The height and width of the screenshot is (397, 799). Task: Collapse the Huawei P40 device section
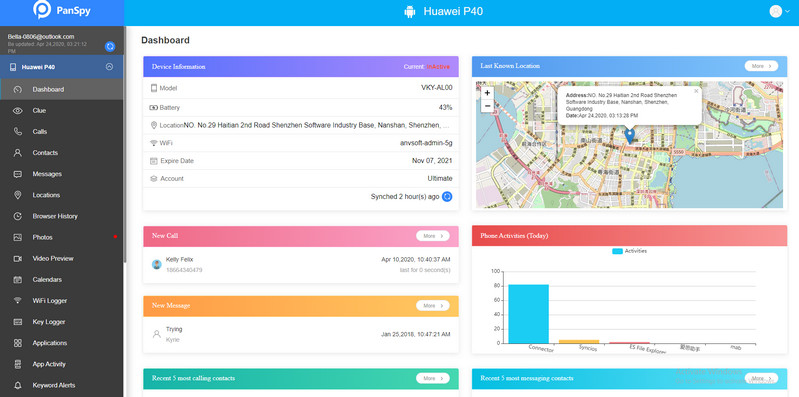pos(109,67)
